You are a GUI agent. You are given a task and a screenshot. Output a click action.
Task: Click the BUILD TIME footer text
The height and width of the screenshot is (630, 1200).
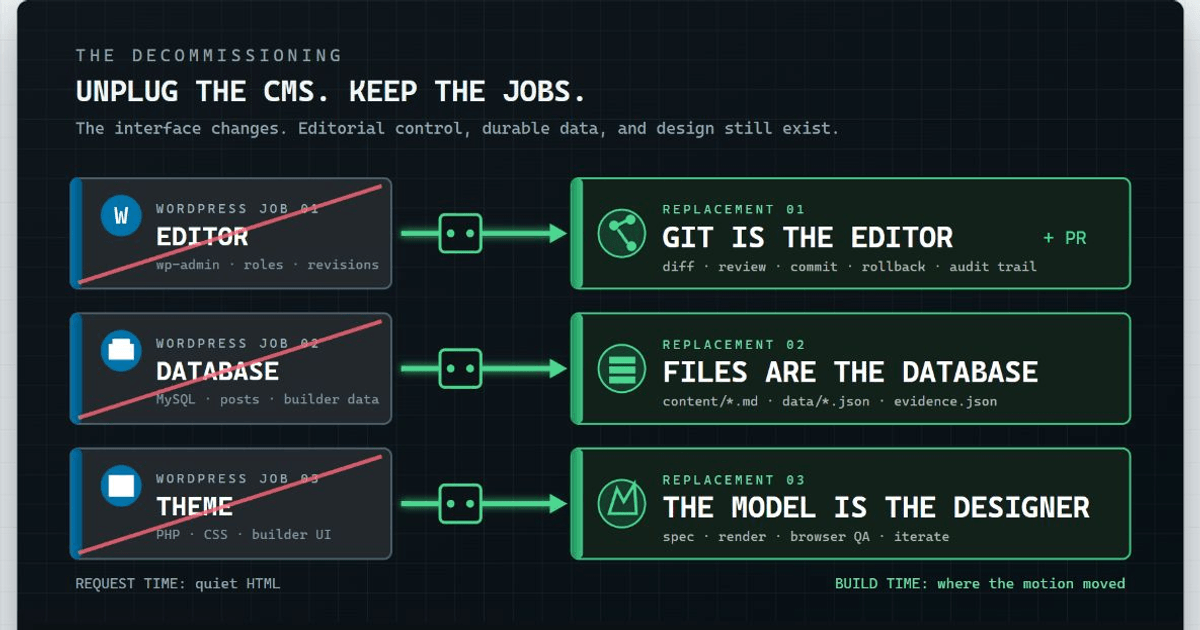(980, 583)
